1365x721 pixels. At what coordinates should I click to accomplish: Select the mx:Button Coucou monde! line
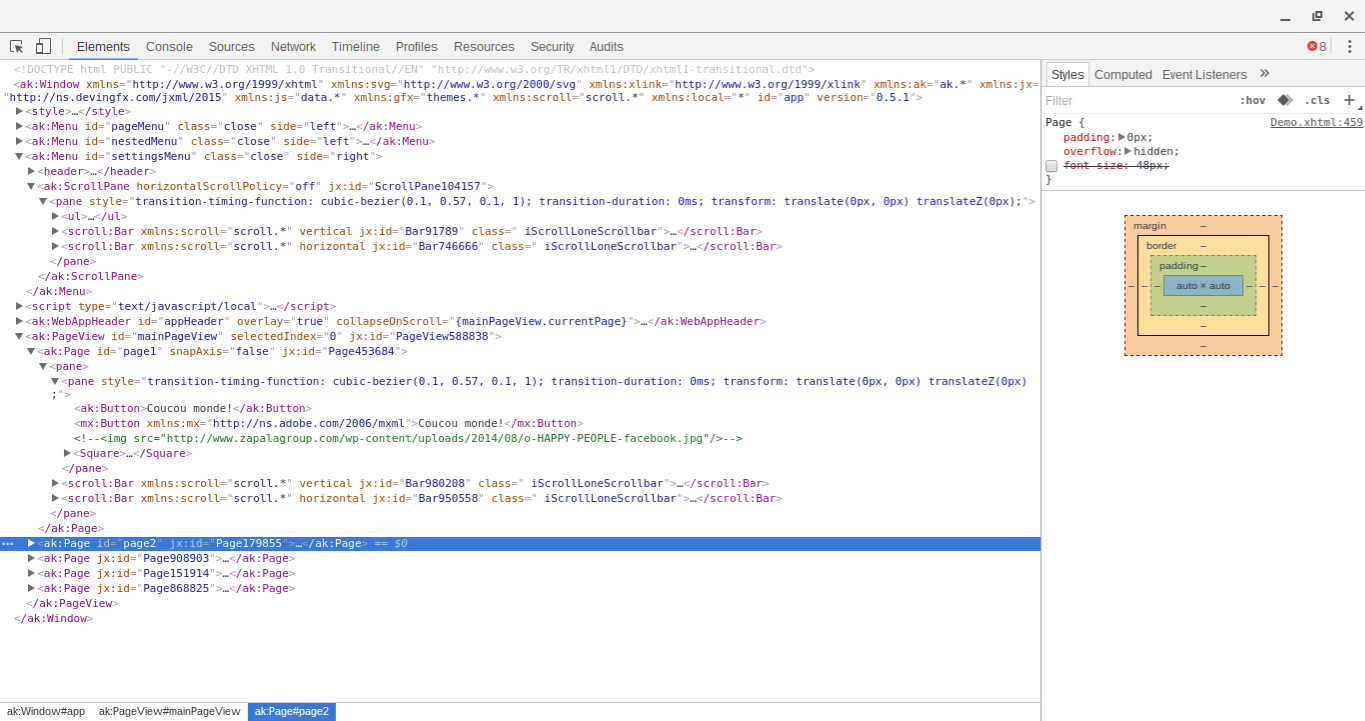click(x=328, y=423)
